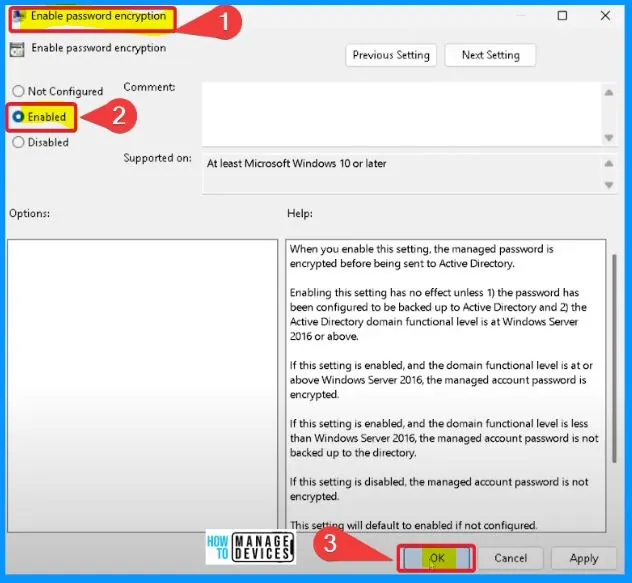Cancel the policy dialog

click(510, 558)
